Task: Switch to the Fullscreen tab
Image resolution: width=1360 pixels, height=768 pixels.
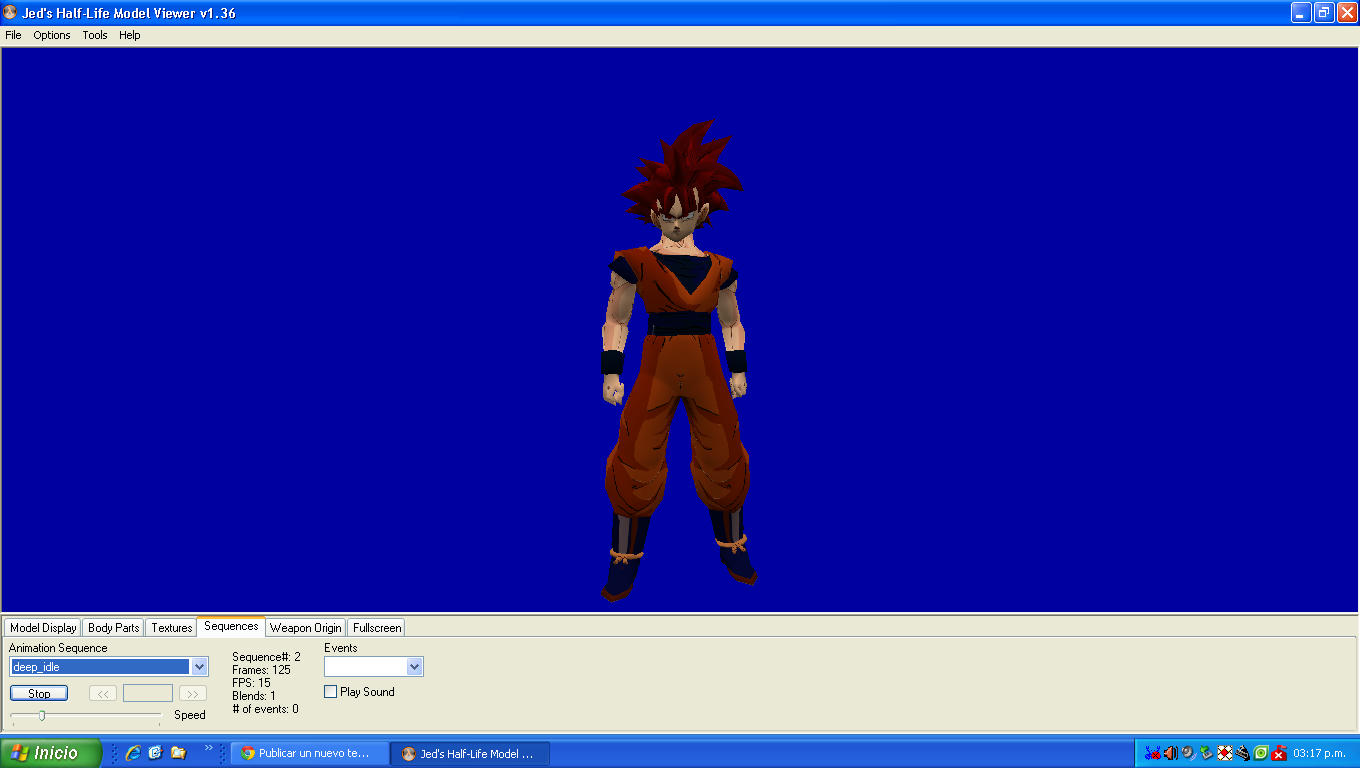Action: click(377, 628)
